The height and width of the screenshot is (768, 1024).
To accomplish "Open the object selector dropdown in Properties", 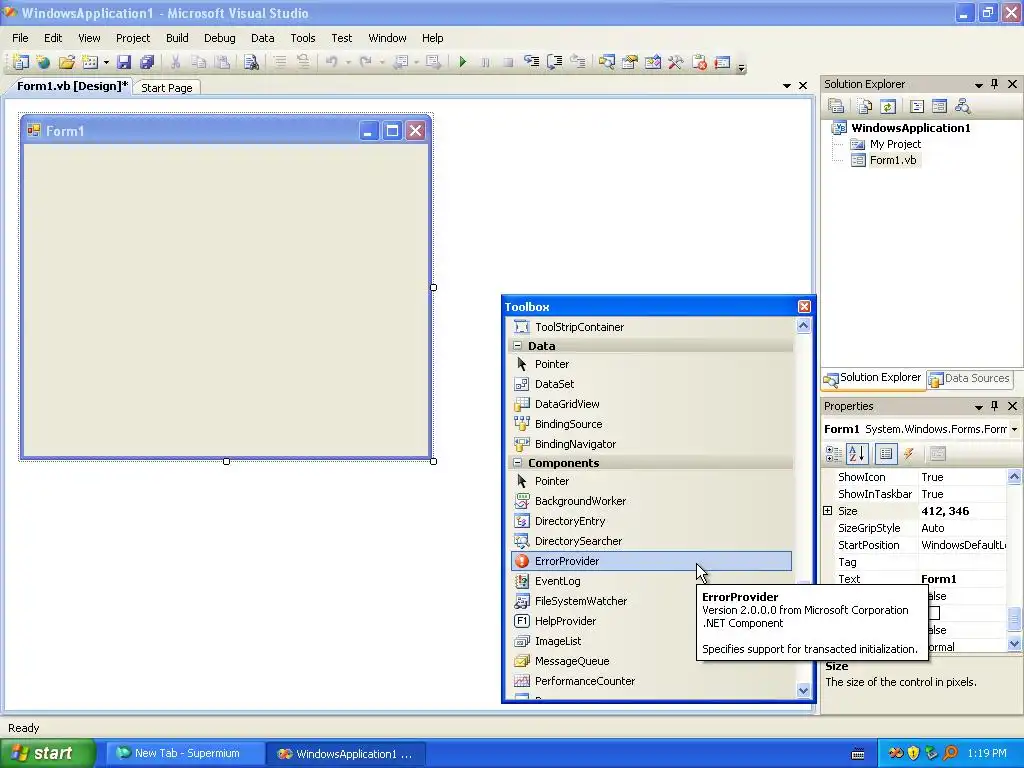I will (x=1014, y=429).
